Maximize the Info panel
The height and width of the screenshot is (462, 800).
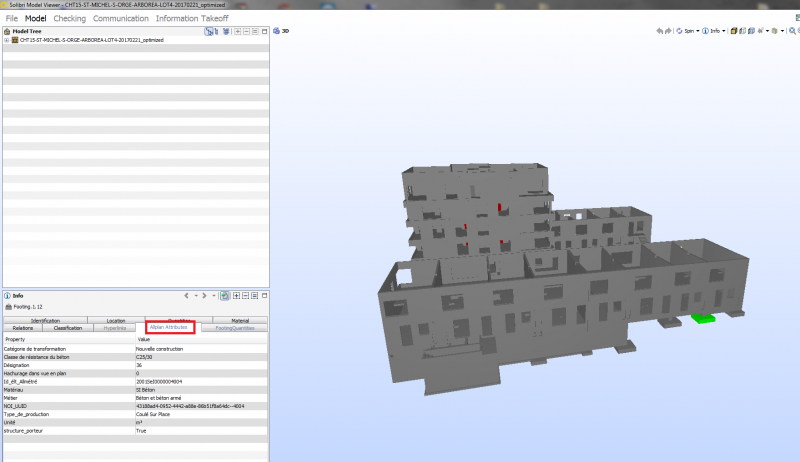[264, 296]
